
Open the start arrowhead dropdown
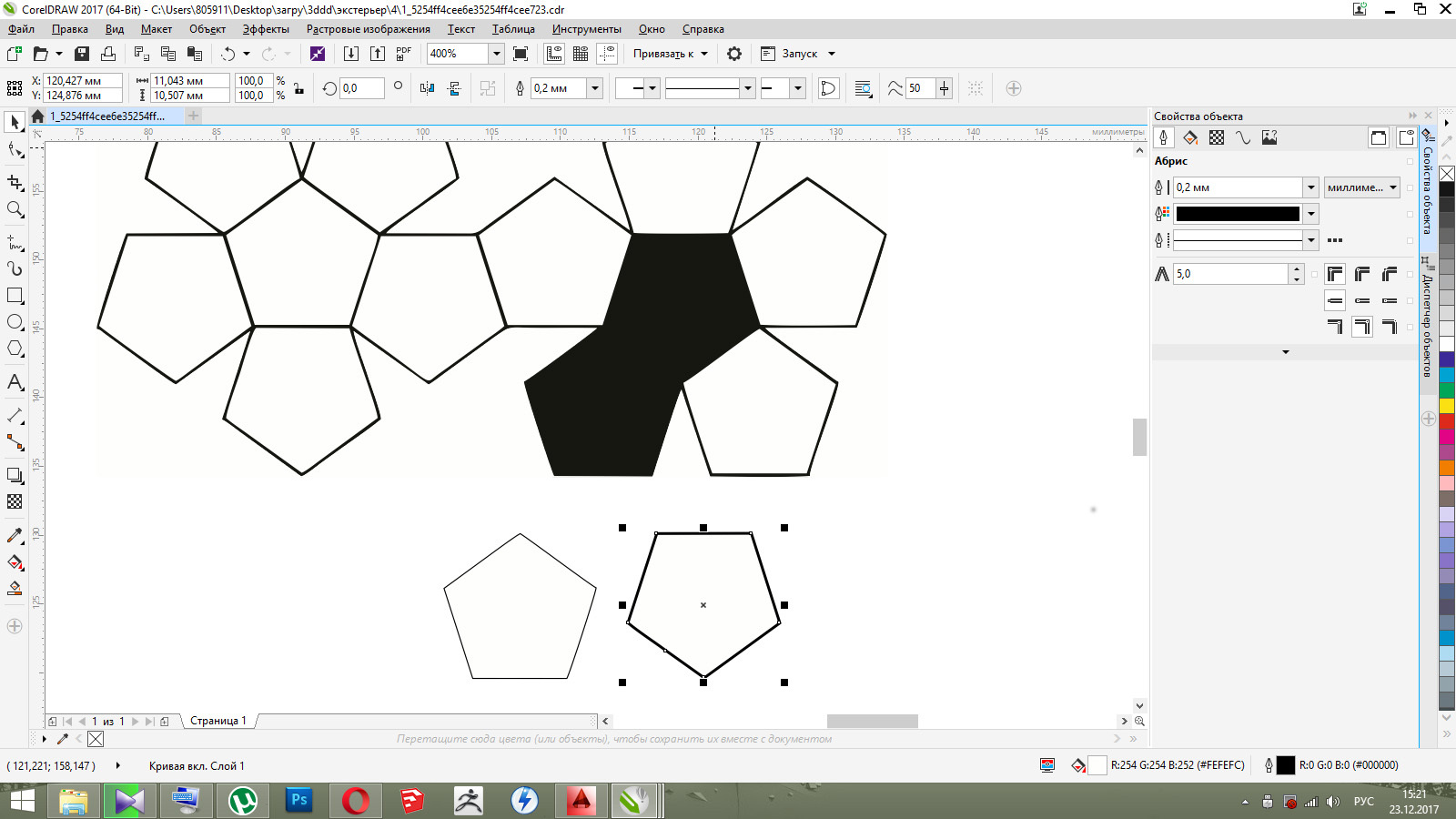[652, 88]
